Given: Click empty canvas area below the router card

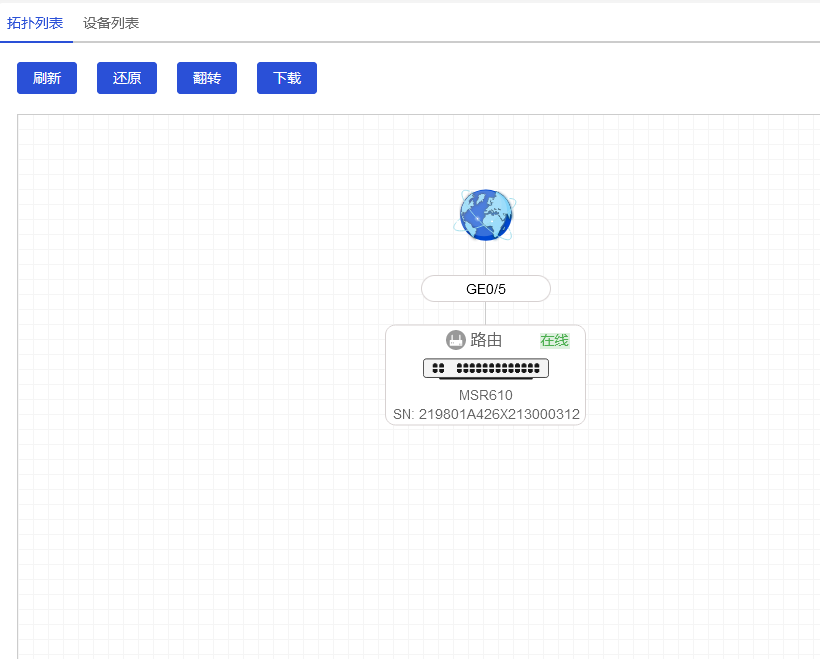Looking at the screenshot, I should [486, 540].
